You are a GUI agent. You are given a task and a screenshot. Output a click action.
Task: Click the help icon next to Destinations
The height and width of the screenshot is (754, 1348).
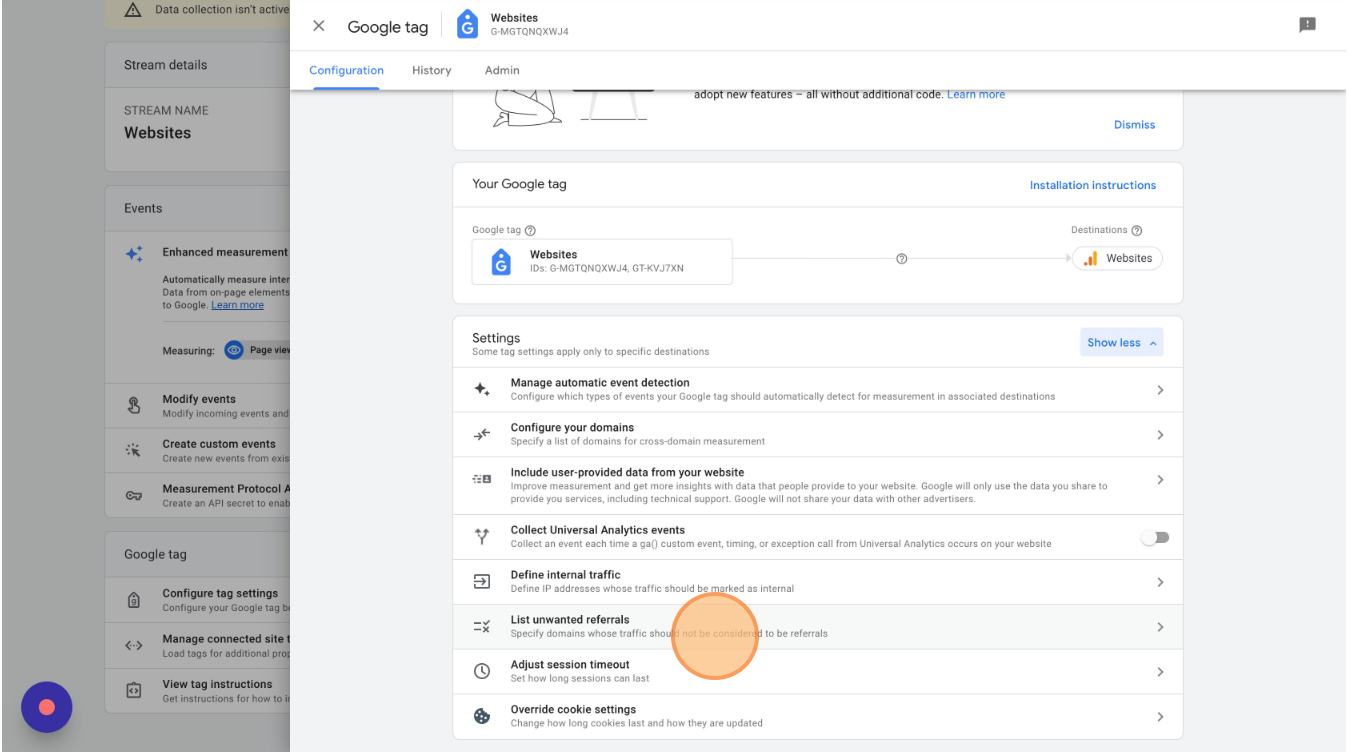[x=1136, y=231]
